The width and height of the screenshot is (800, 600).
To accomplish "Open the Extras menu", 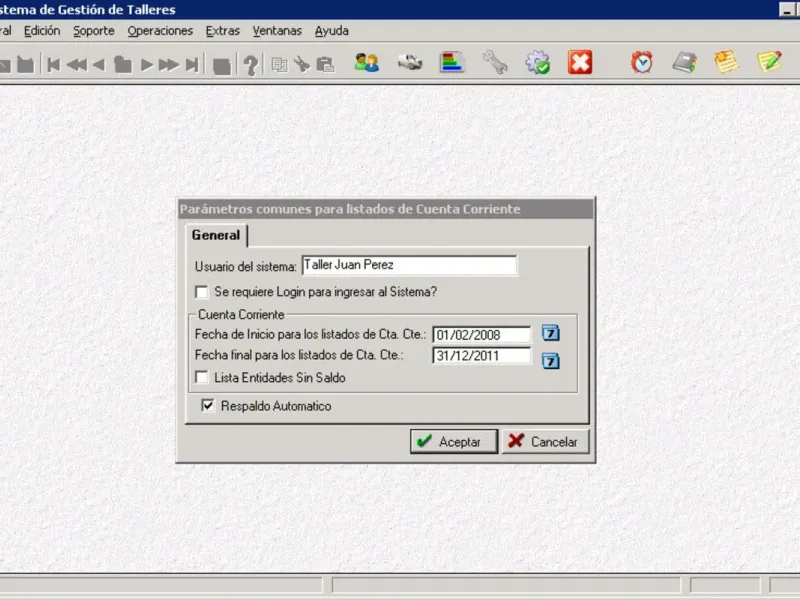I will click(222, 31).
